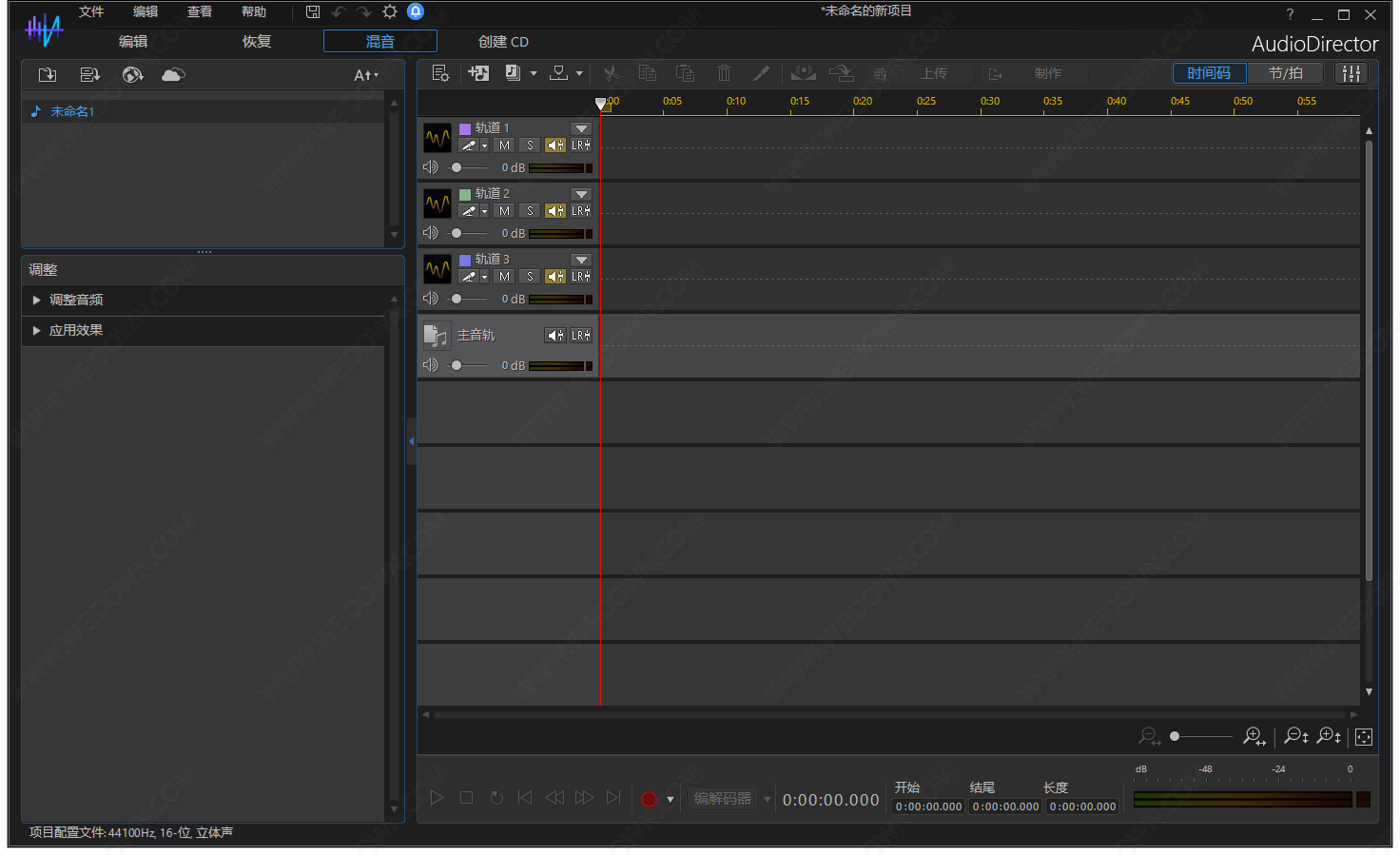The height and width of the screenshot is (855, 1400).
Task: Click the horizontal zoom slider handle
Action: tap(1175, 736)
